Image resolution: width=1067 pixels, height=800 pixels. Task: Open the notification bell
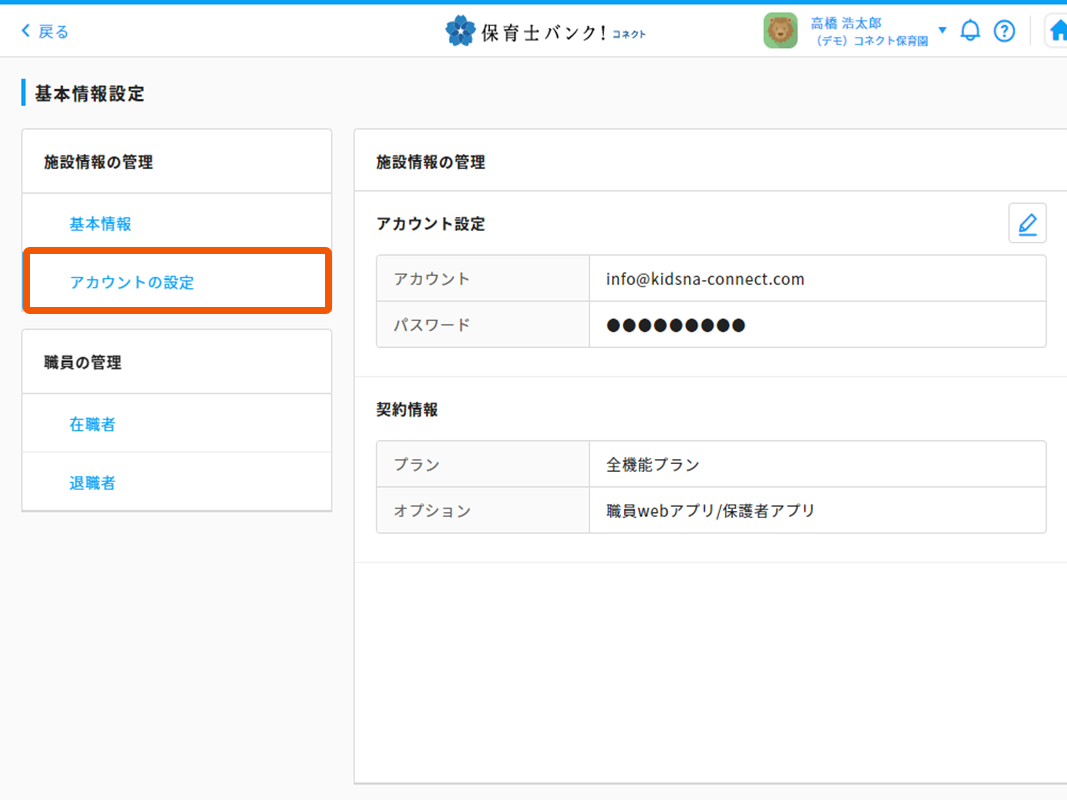[x=969, y=31]
